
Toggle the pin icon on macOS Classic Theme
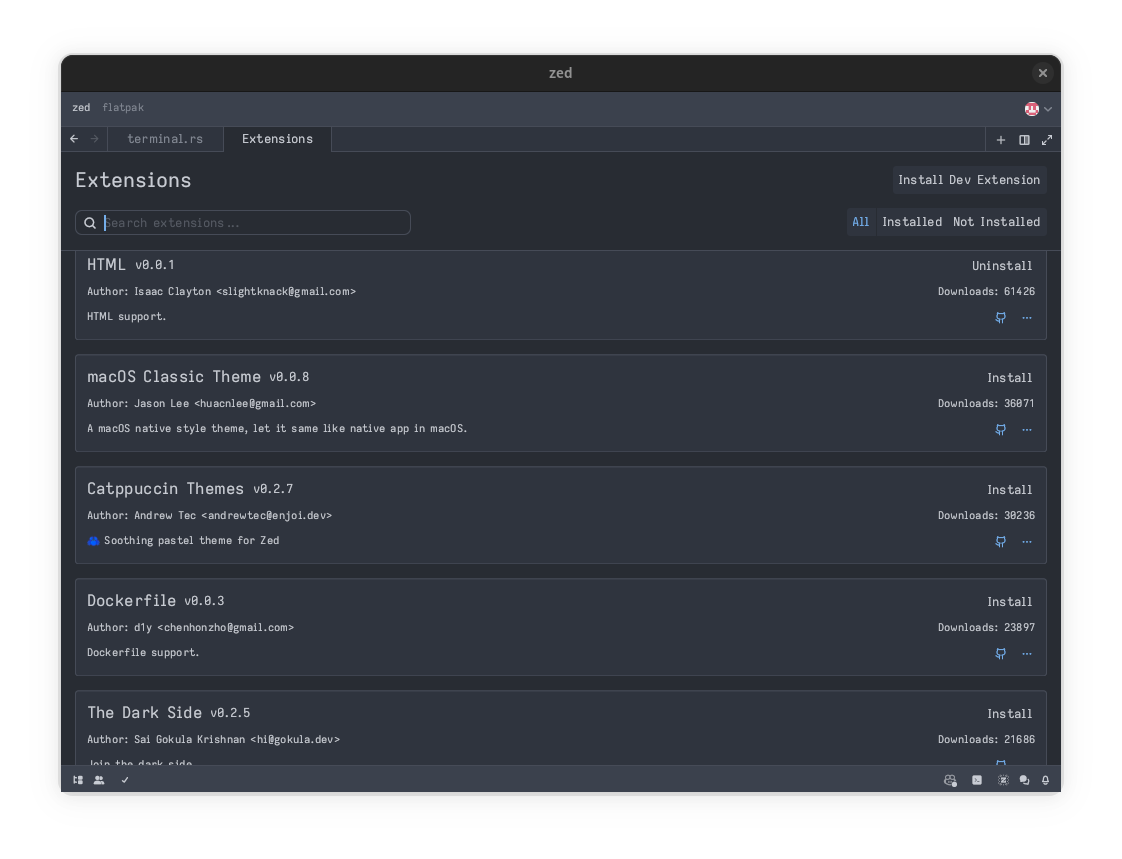click(x=999, y=429)
